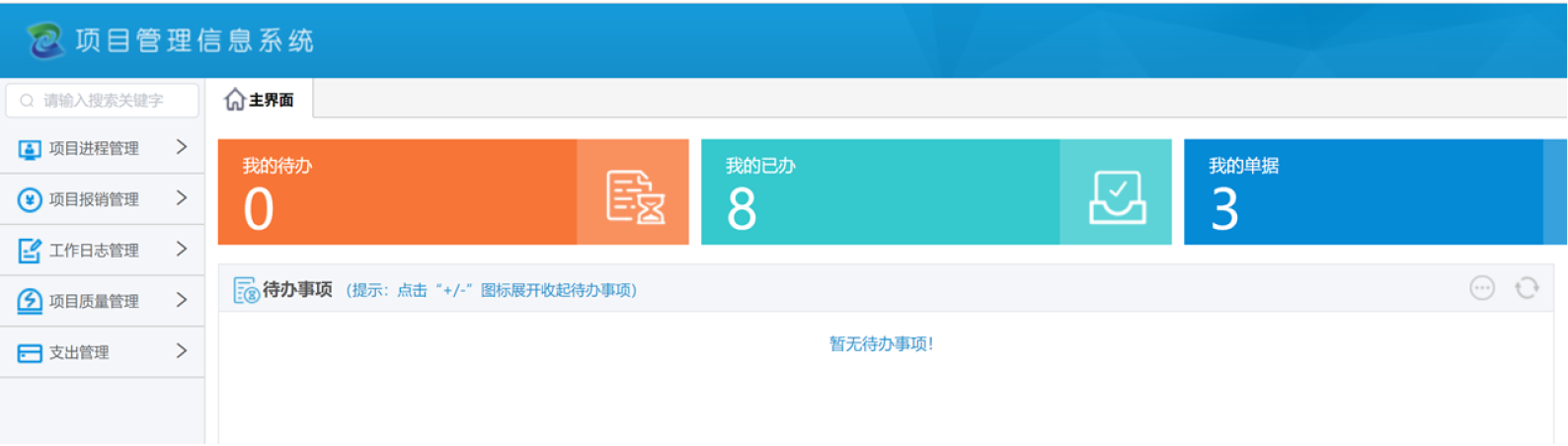Viewport: 1568px width, 446px height.
Task: Click the 暂无待办事项! message
Action: click(882, 343)
